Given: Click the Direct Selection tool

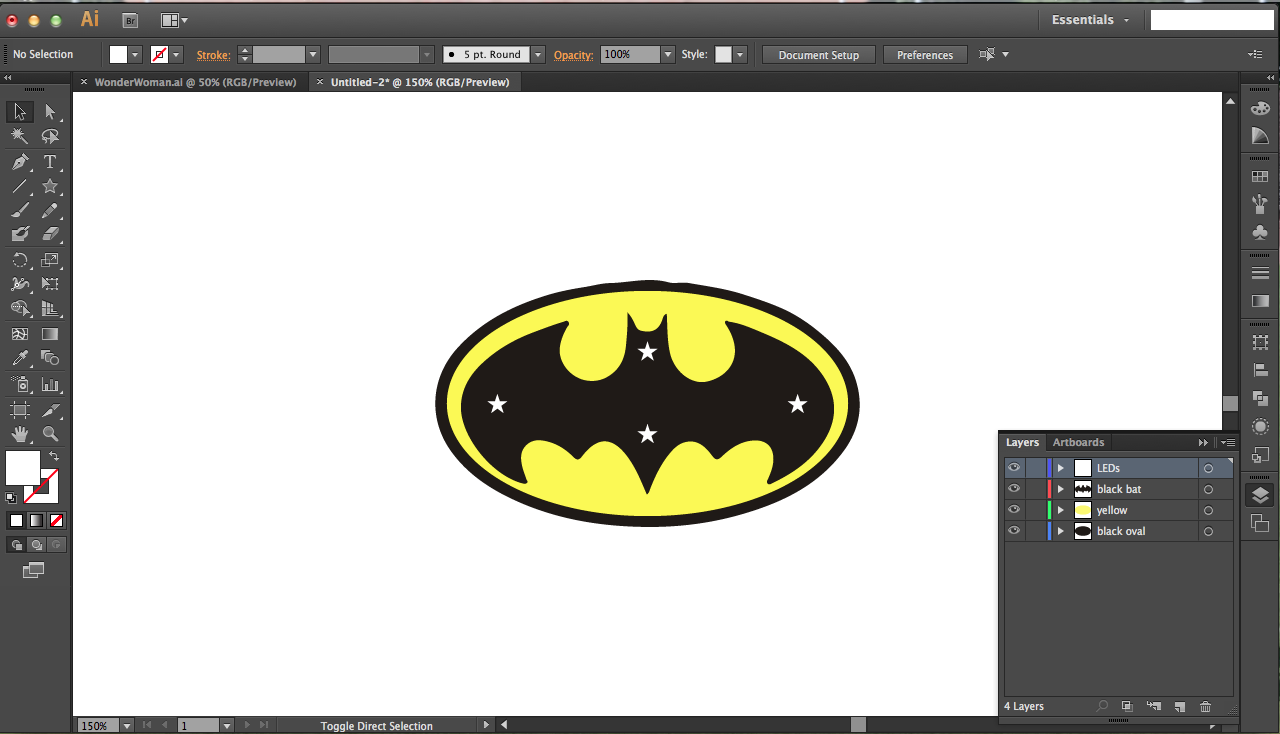Looking at the screenshot, I should point(50,112).
